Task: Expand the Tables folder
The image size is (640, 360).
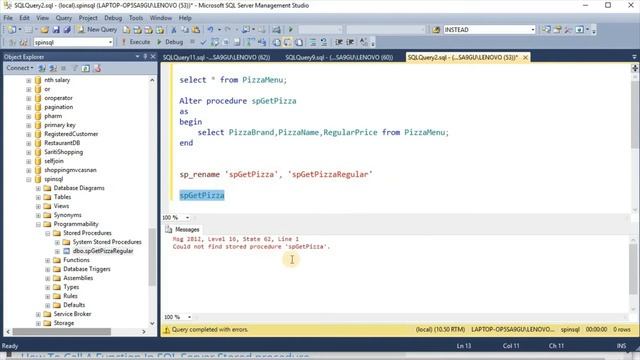Action: pos(38,197)
